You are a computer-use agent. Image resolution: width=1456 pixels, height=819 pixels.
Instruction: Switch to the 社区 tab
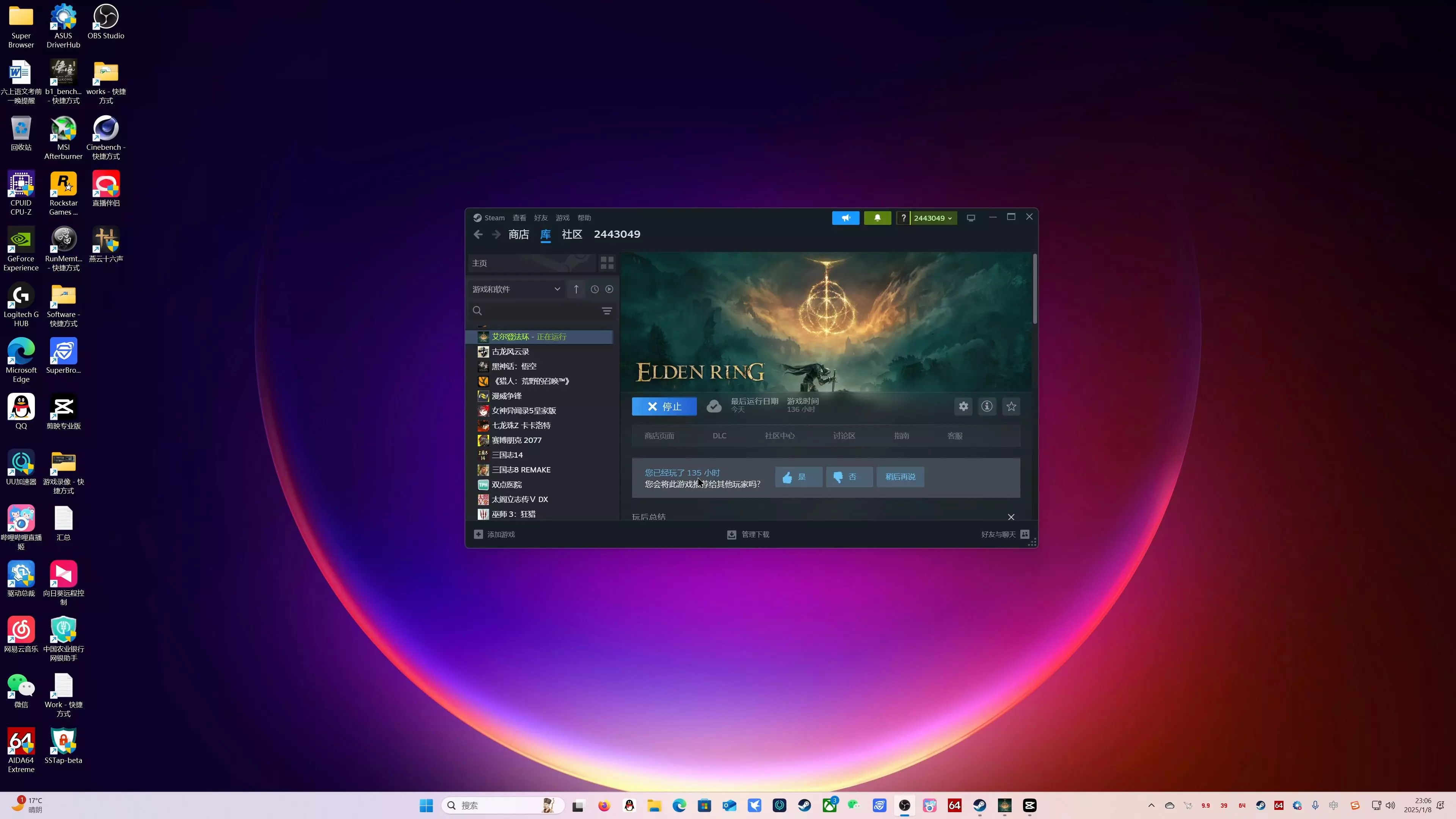coord(572,234)
